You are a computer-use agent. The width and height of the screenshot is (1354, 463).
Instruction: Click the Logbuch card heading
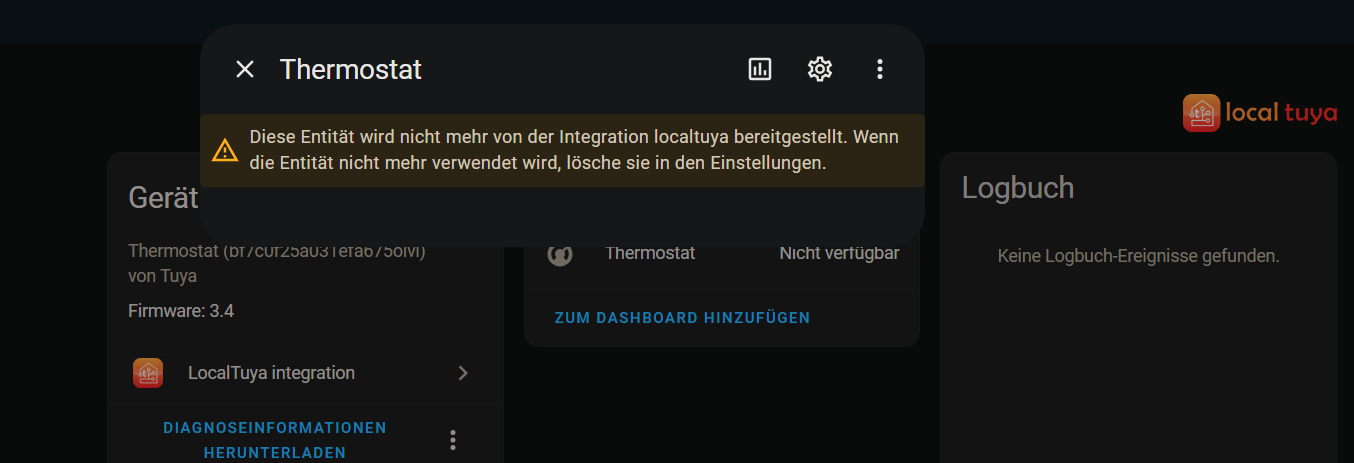1018,187
